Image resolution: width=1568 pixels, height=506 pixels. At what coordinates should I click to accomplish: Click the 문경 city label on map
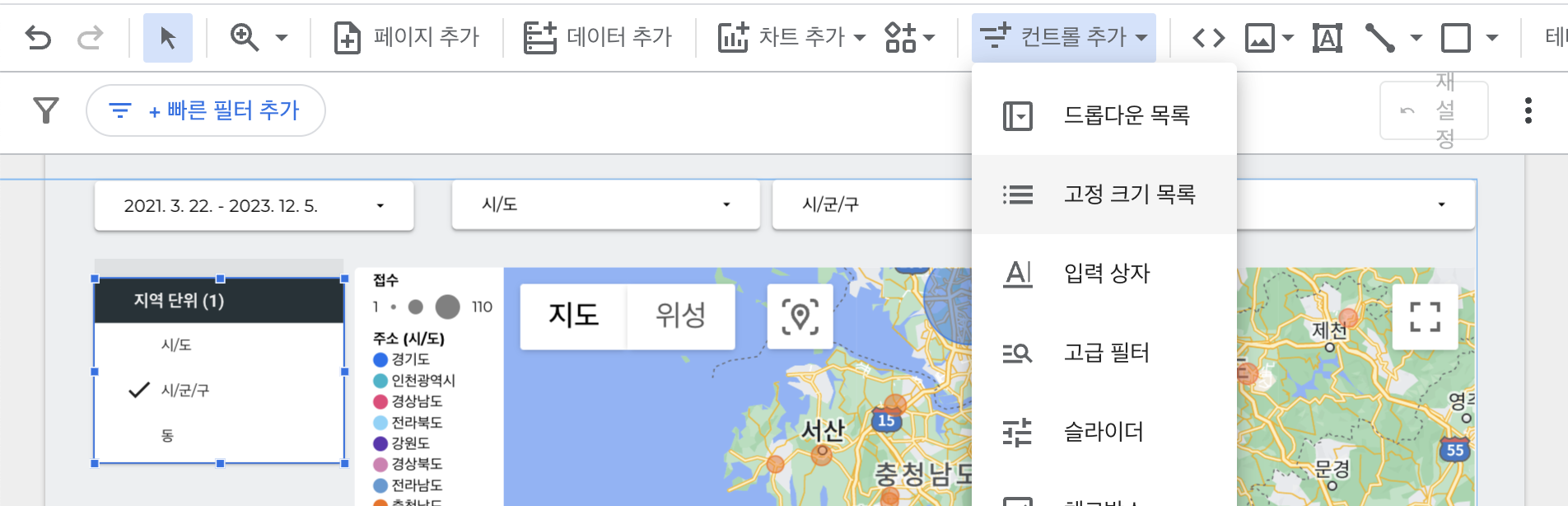coord(1332,469)
